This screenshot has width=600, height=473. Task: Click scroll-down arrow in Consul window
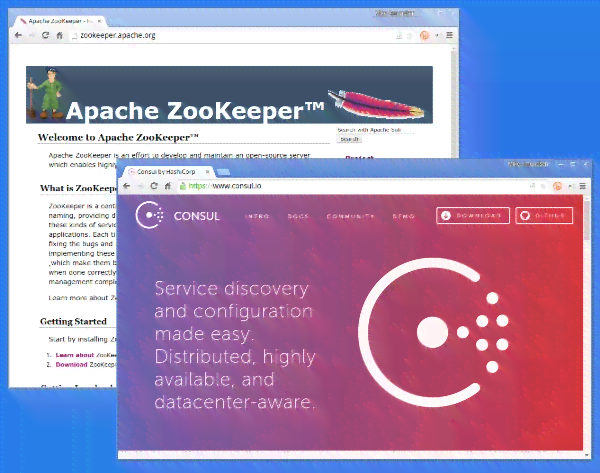tap(587, 455)
